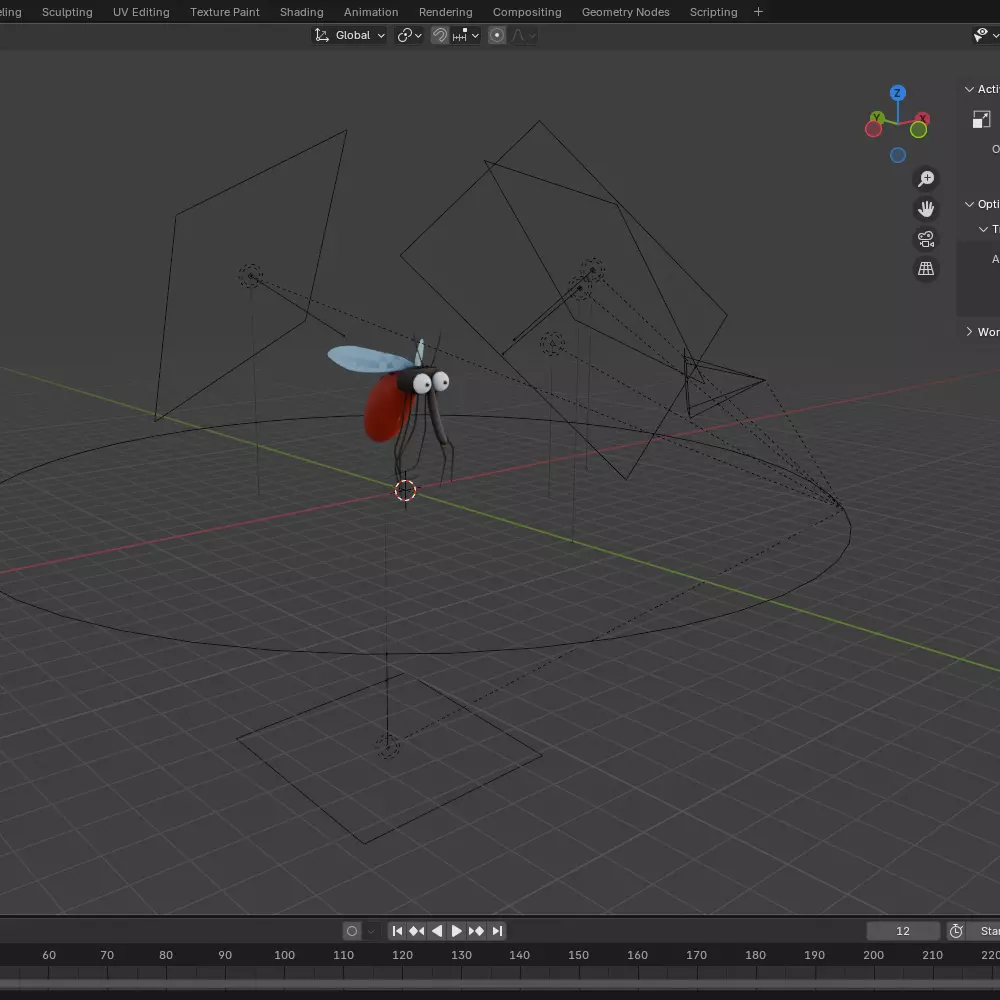Click the Z axis on navigation gizmo
1000x1000 pixels.
(x=897, y=93)
